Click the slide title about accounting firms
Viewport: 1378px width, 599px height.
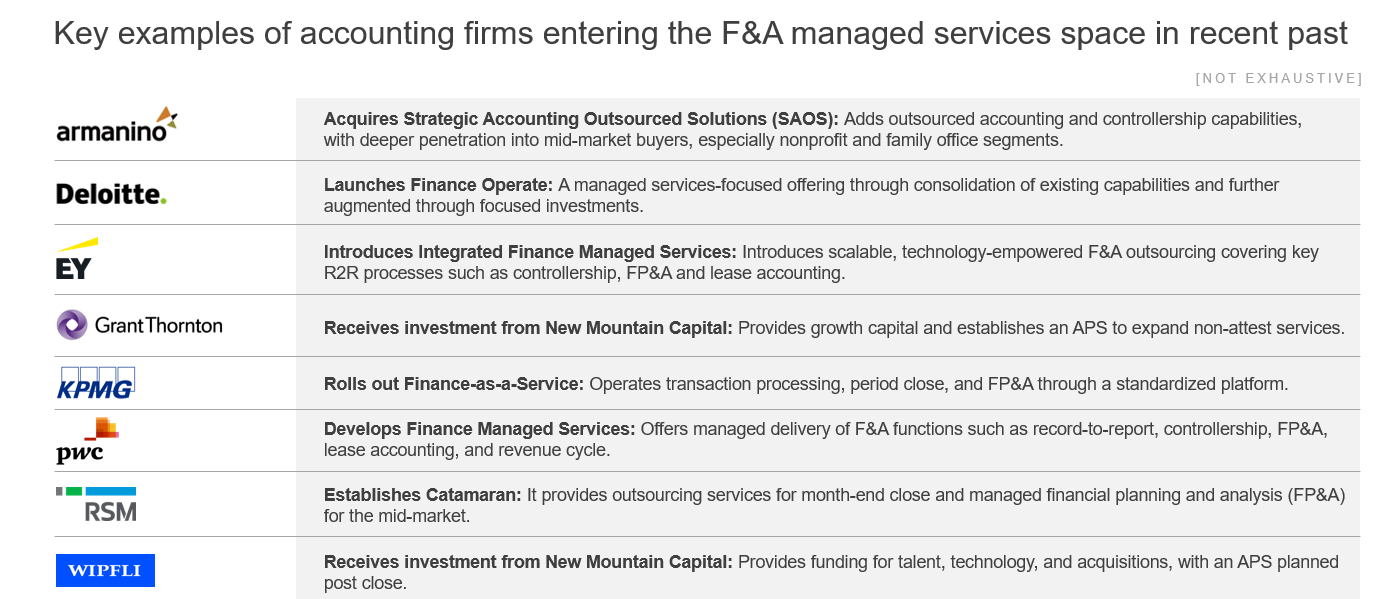(700, 34)
